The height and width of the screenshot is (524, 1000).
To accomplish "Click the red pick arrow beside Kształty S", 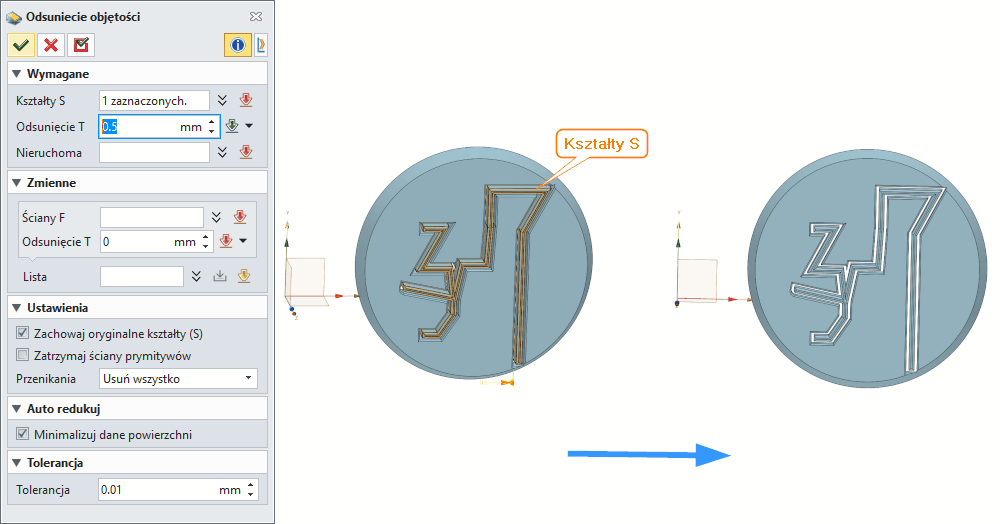I will click(x=246, y=100).
